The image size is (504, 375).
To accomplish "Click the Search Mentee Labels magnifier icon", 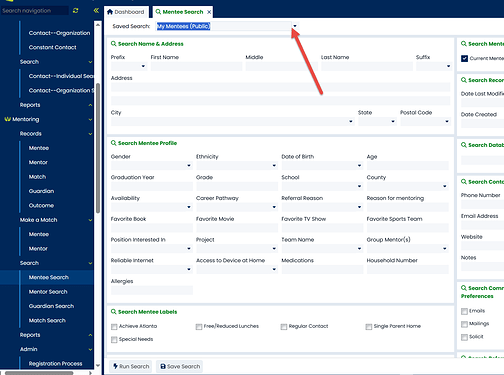I will tap(114, 312).
